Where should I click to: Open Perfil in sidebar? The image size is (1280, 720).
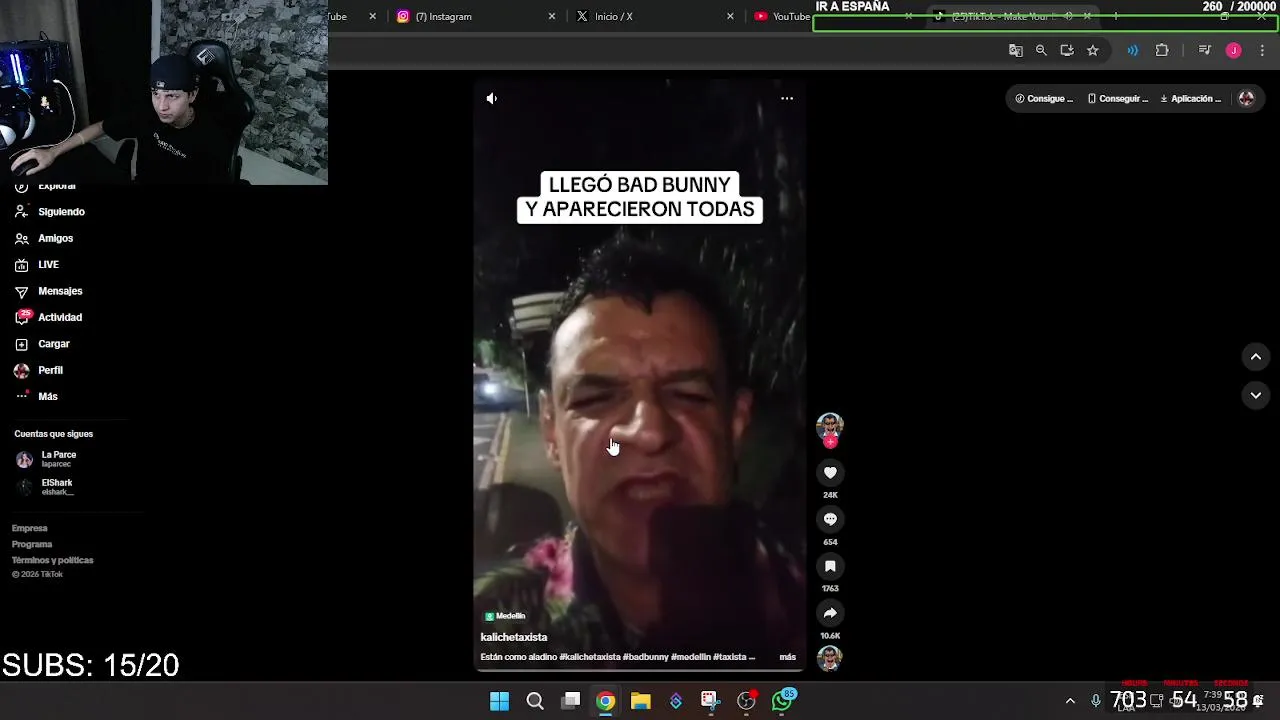click(x=40, y=370)
